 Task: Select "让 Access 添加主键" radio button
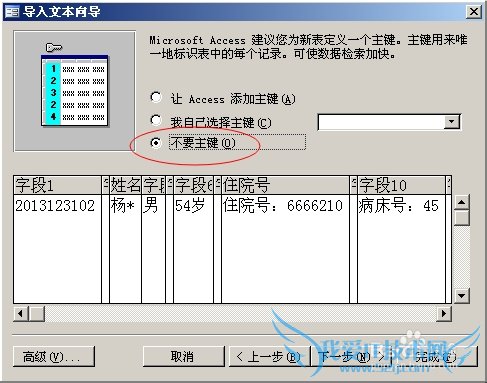click(156, 98)
